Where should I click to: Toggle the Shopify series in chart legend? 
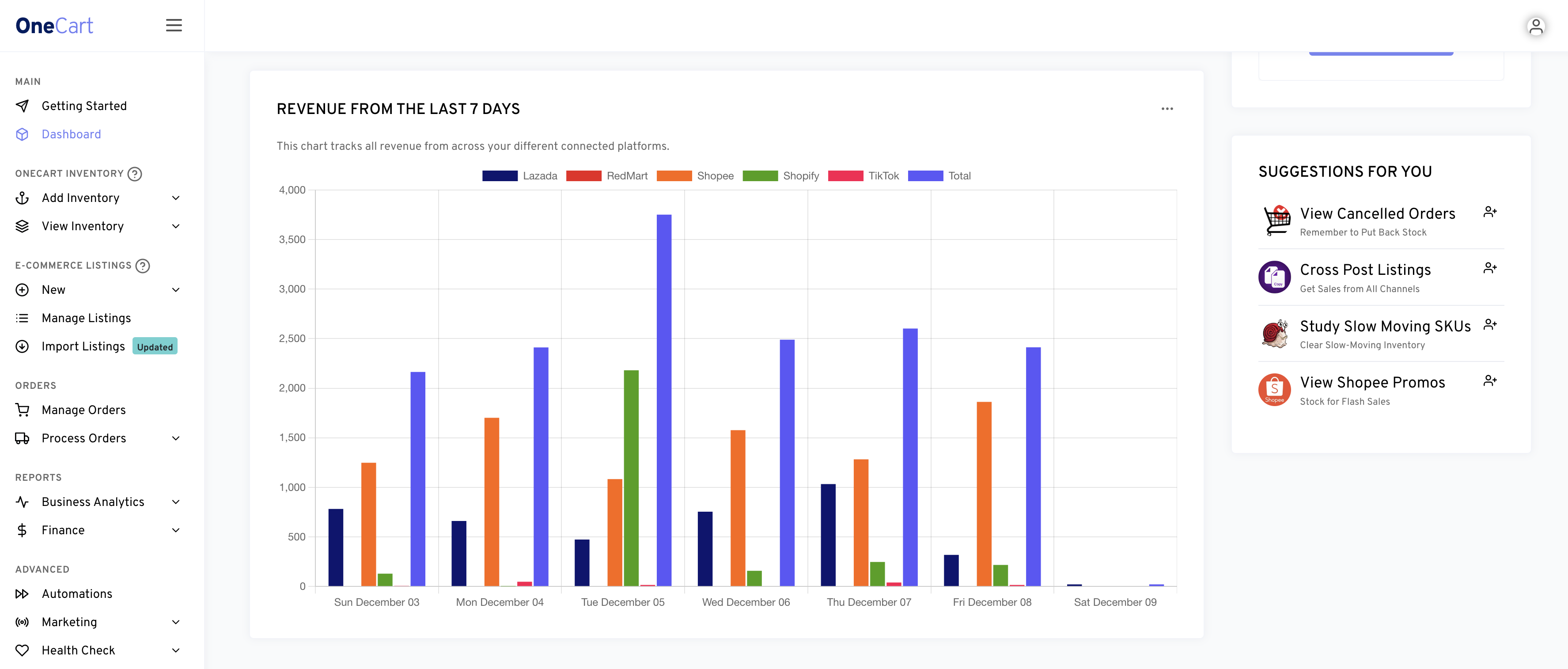click(x=781, y=176)
